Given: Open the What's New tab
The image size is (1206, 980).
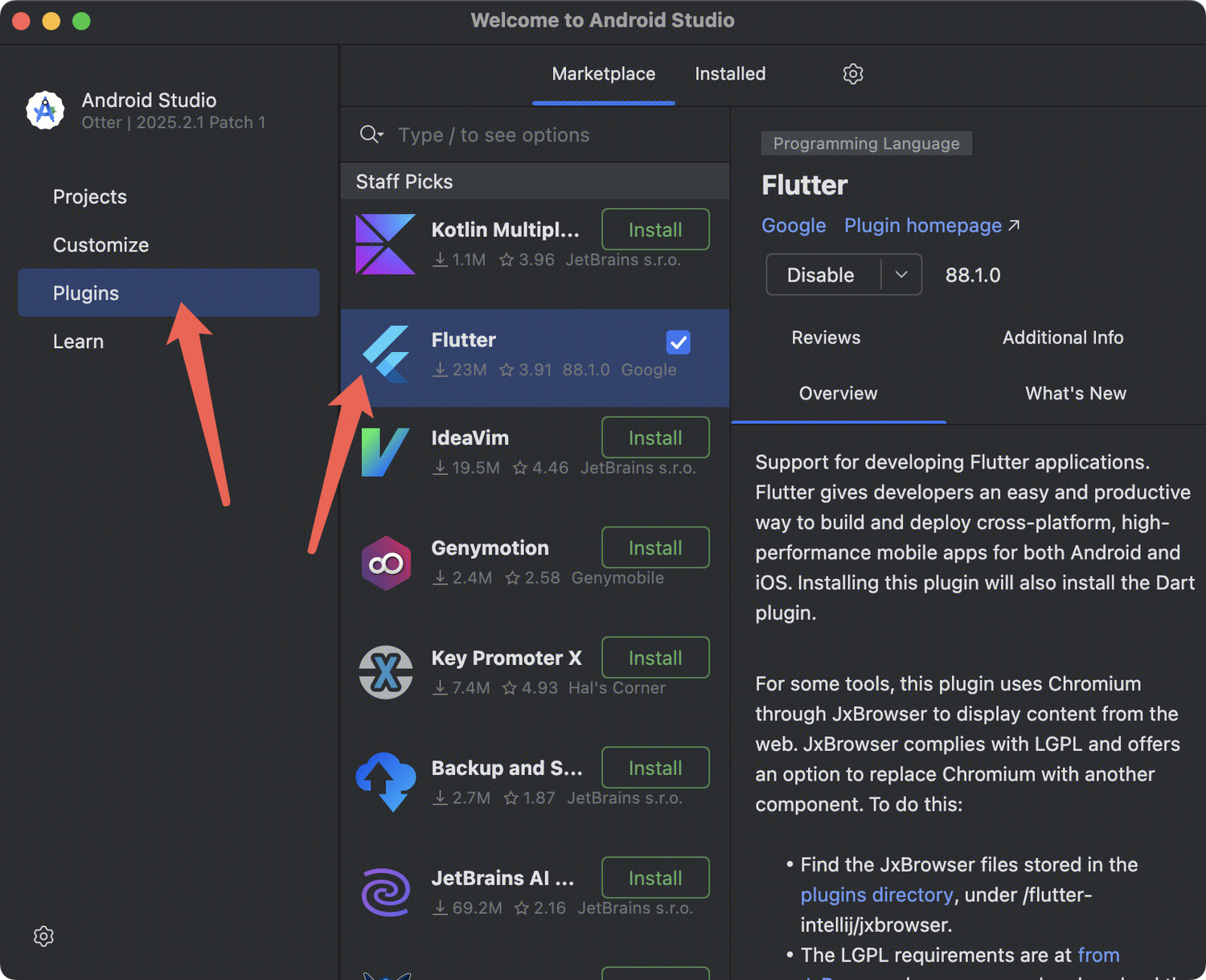Looking at the screenshot, I should pyautogui.click(x=1075, y=393).
